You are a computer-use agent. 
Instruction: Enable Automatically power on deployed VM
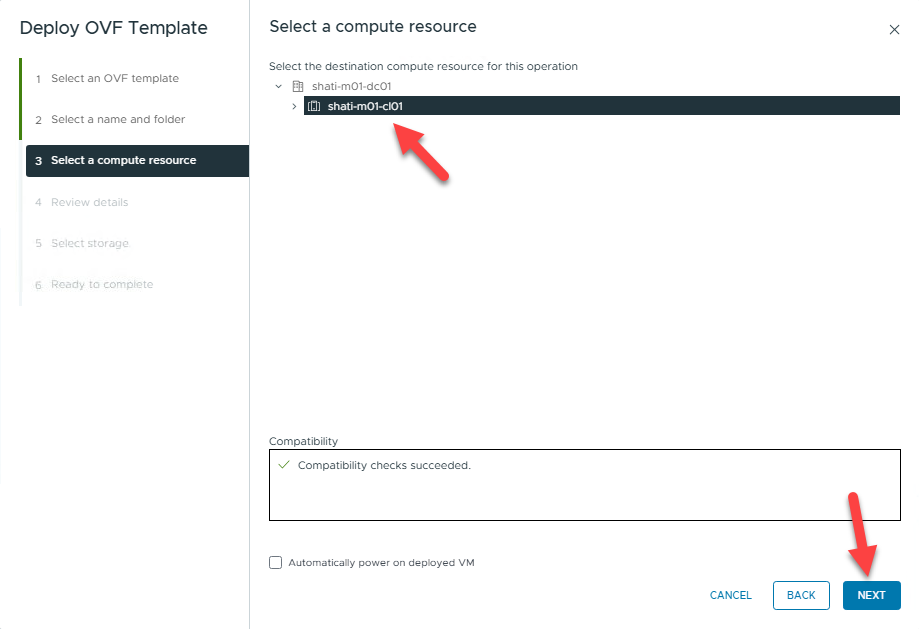point(276,563)
